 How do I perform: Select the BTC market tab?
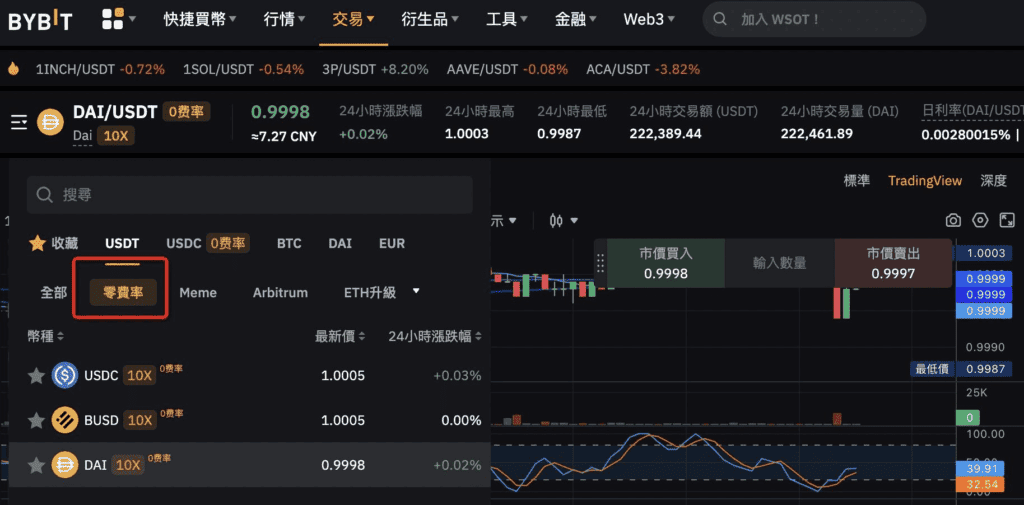[x=289, y=244]
